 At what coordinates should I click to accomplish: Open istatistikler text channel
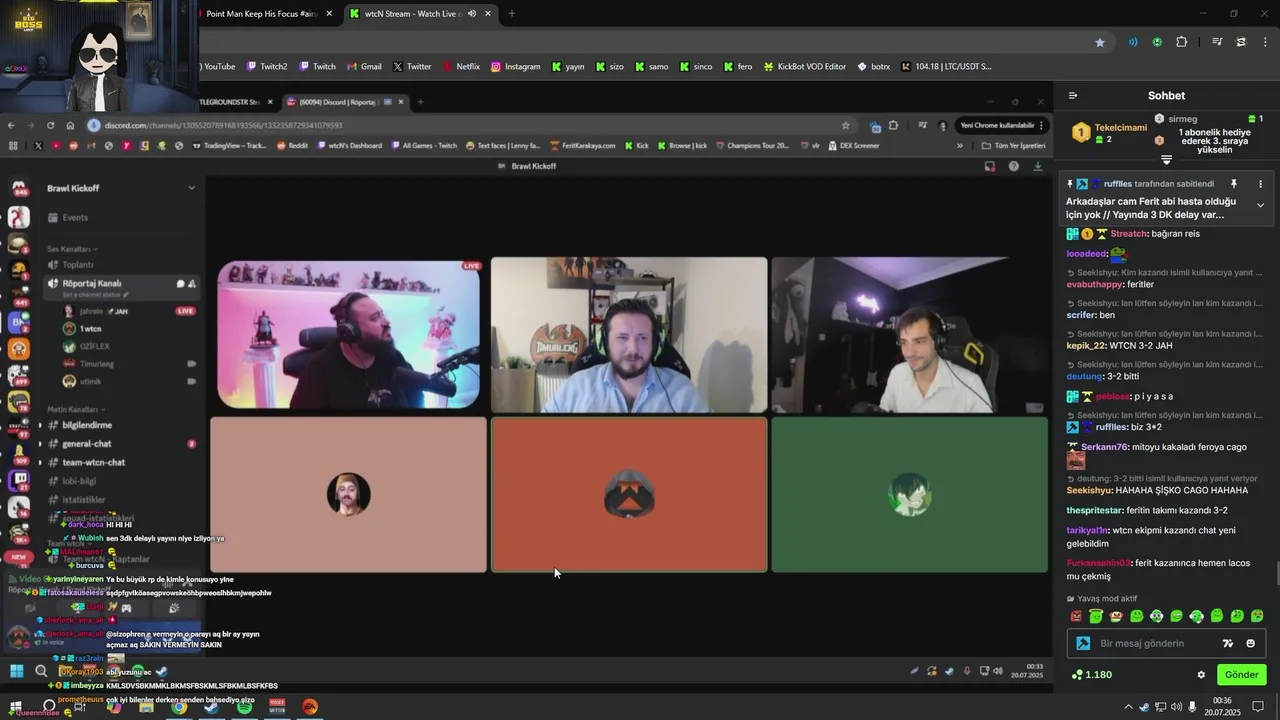pyautogui.click(x=83, y=500)
